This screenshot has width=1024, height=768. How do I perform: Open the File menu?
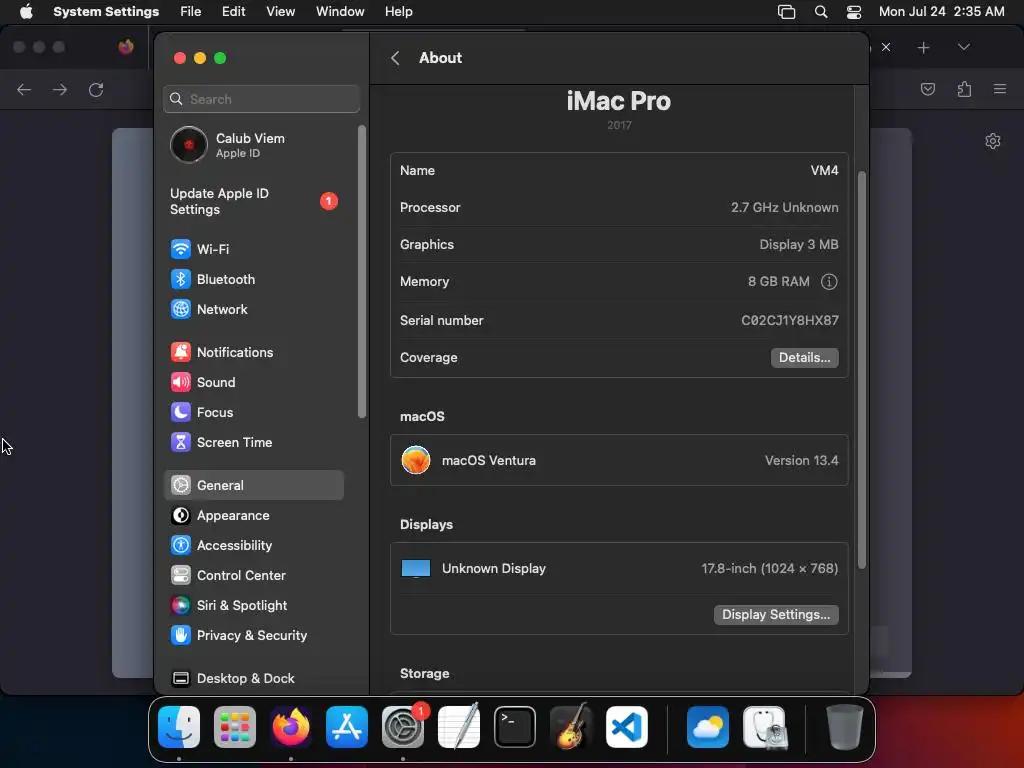coord(191,12)
